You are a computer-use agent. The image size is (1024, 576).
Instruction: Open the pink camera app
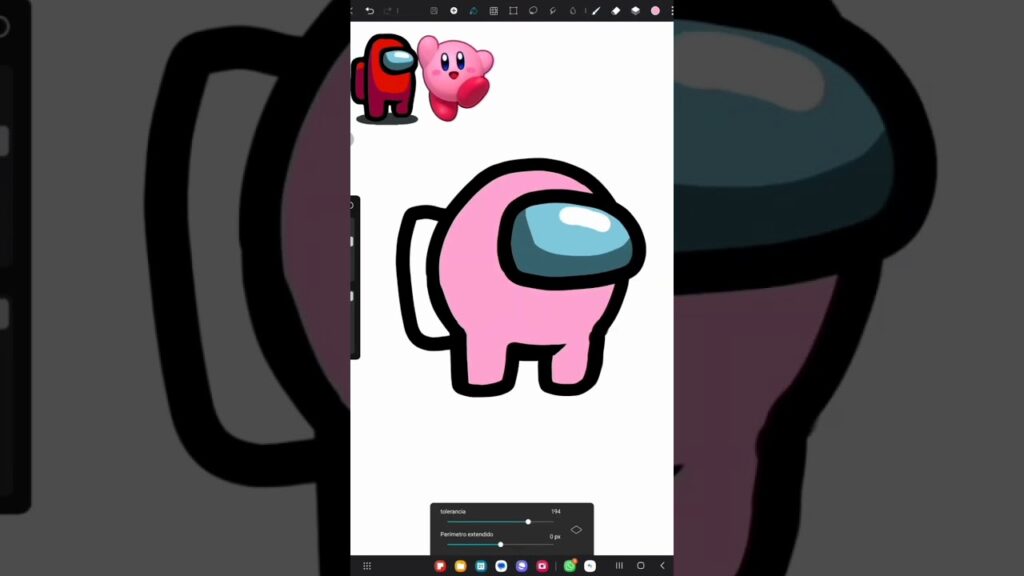pyautogui.click(x=541, y=566)
